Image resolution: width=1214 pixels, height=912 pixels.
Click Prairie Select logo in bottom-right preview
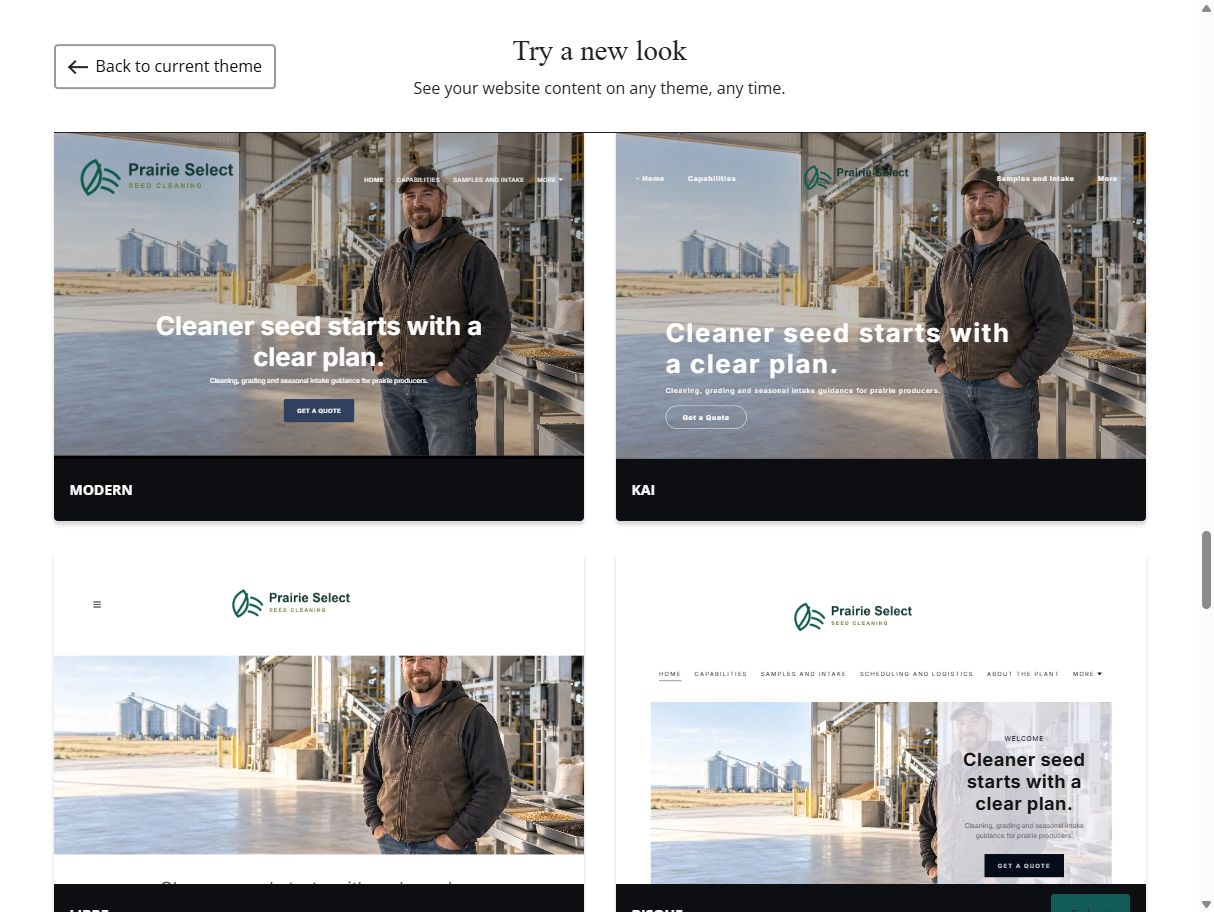click(x=853, y=616)
